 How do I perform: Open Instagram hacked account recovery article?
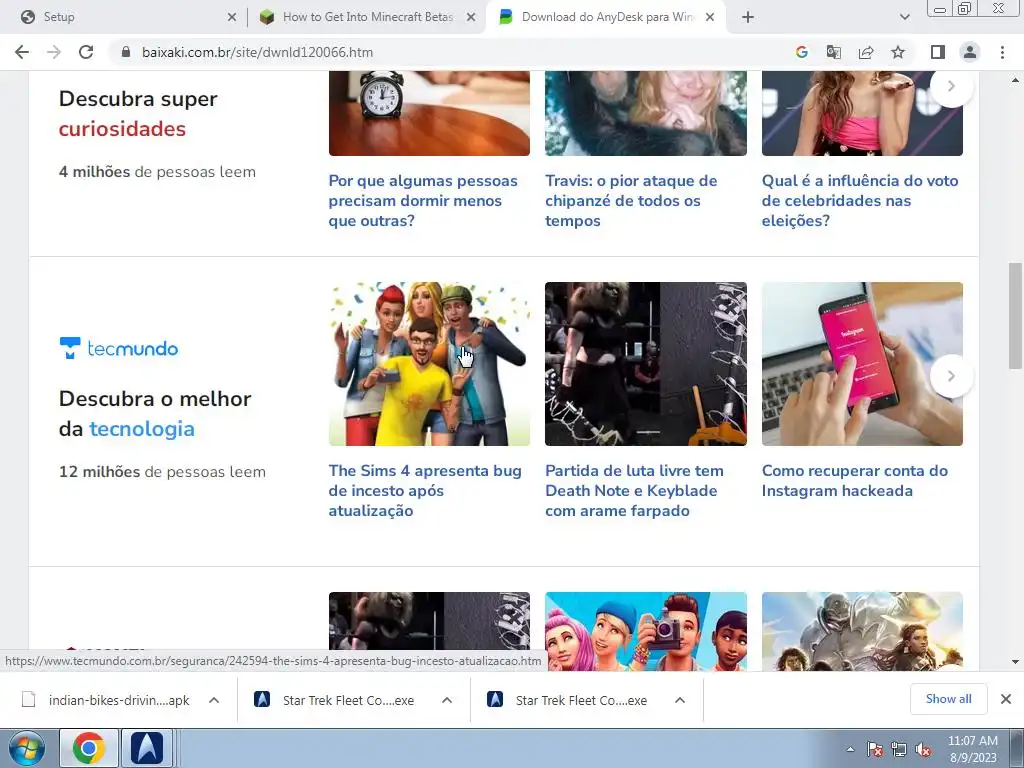tap(855, 481)
